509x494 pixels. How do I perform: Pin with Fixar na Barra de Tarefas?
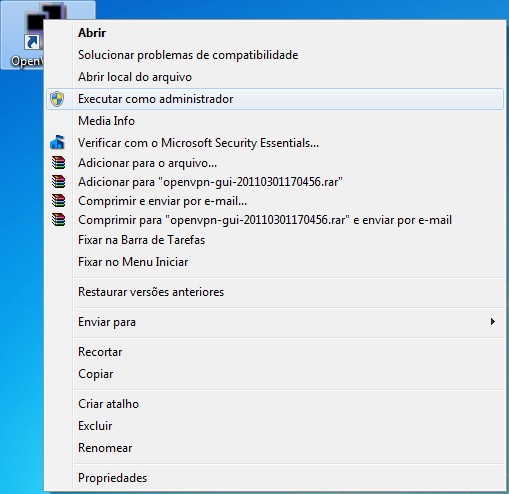pyautogui.click(x=275, y=240)
